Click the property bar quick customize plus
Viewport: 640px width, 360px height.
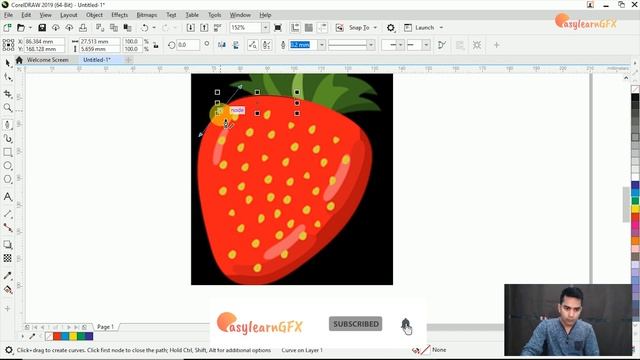pos(496,45)
